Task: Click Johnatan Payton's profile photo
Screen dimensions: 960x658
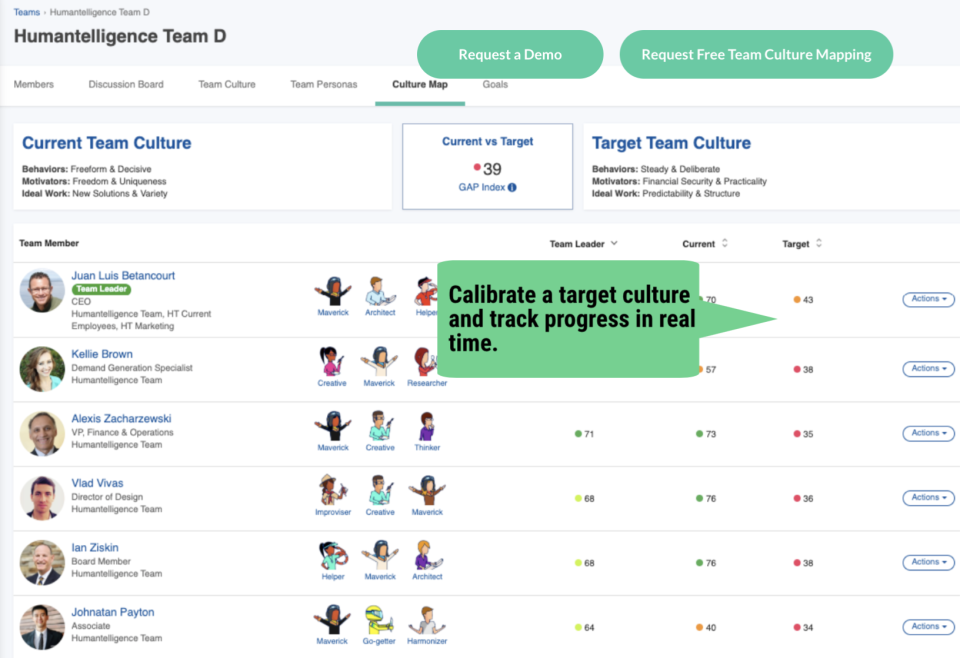Action: click(x=42, y=627)
